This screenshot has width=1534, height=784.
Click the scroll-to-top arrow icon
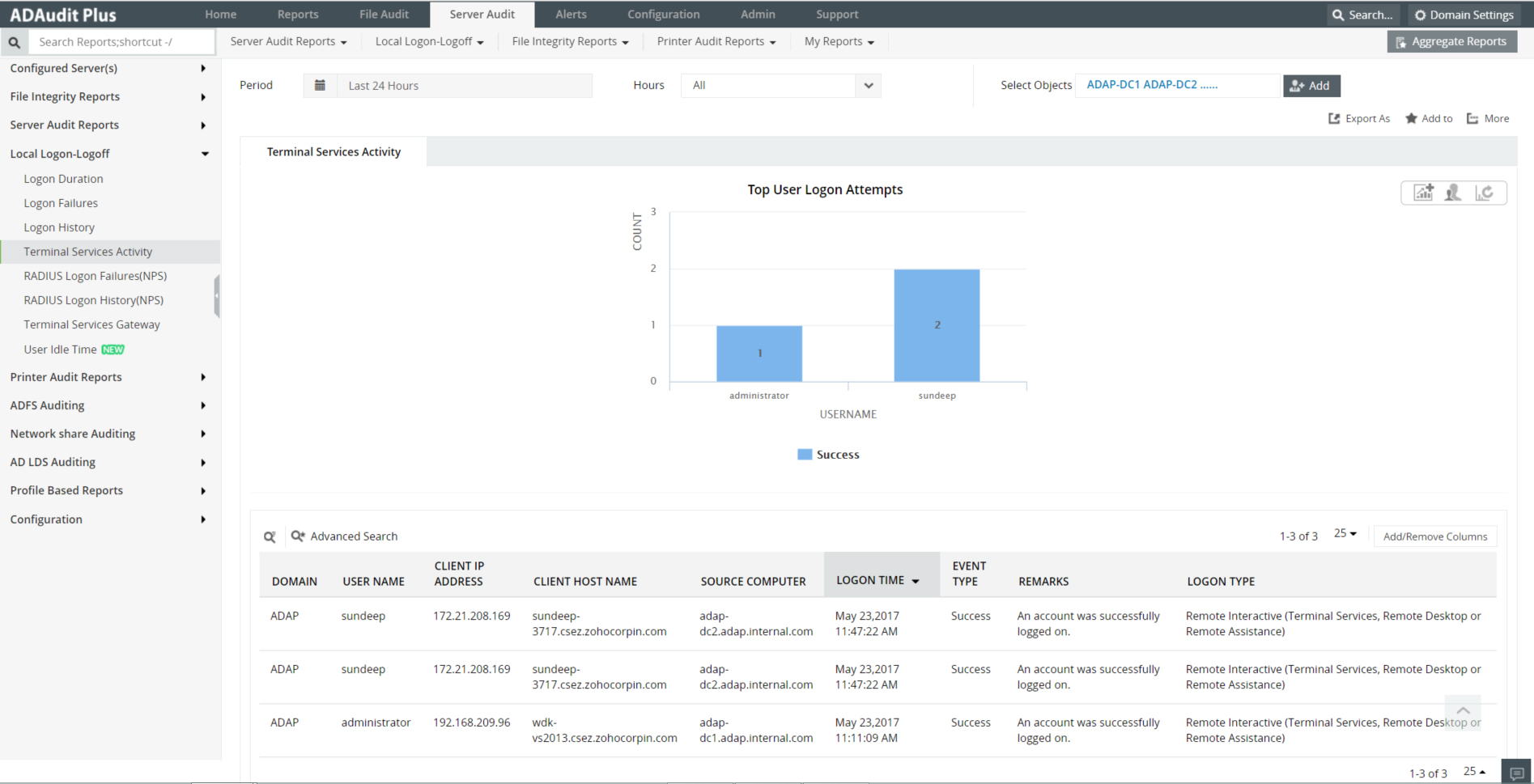point(1463,710)
